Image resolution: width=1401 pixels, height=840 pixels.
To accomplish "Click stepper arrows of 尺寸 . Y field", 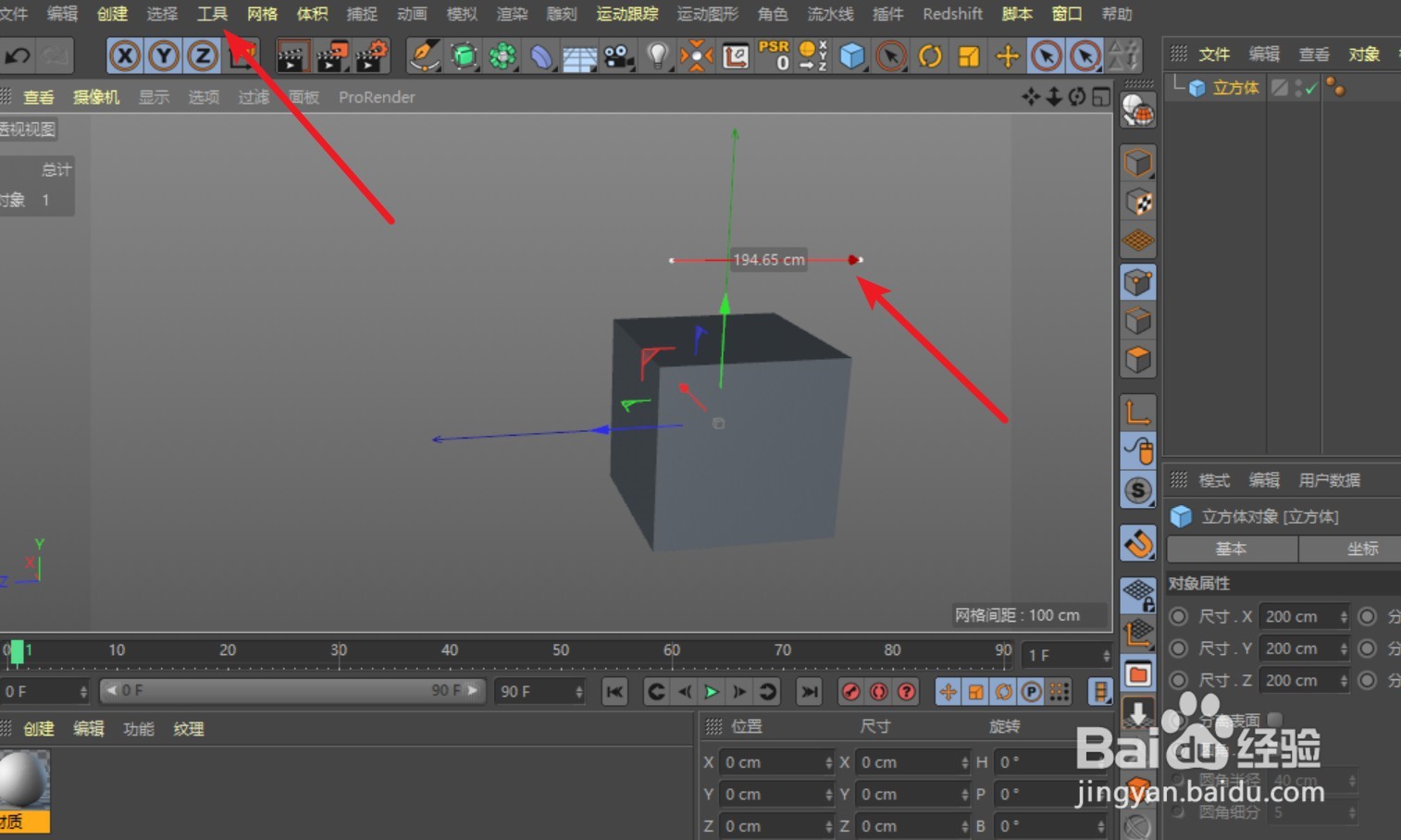I will point(1344,649).
